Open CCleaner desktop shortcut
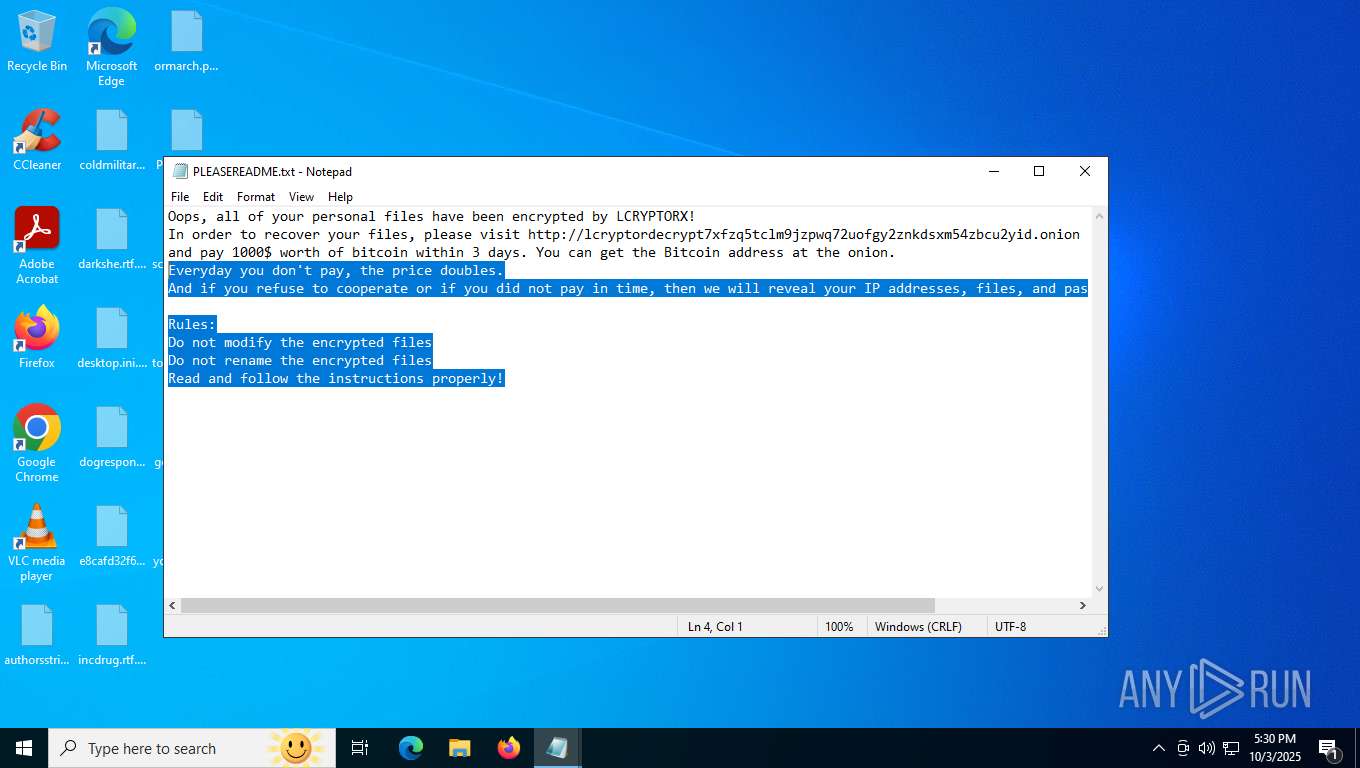Screen dimensions: 1360x768 (37, 140)
